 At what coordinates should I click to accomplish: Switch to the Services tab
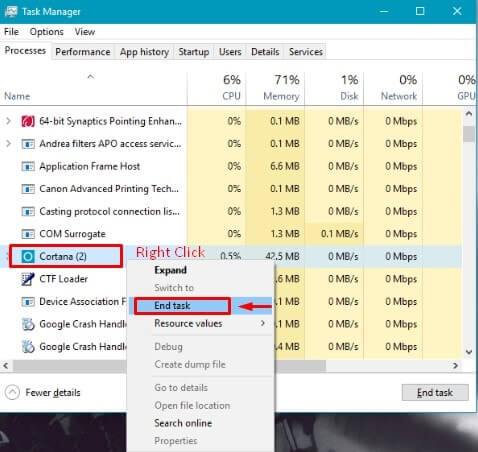(x=306, y=52)
